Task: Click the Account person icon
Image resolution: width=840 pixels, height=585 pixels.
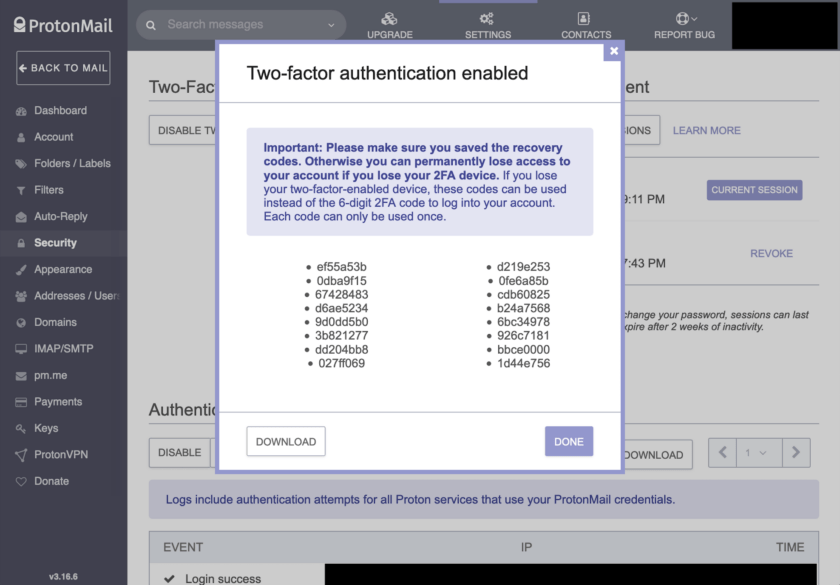Action: pyautogui.click(x=21, y=138)
